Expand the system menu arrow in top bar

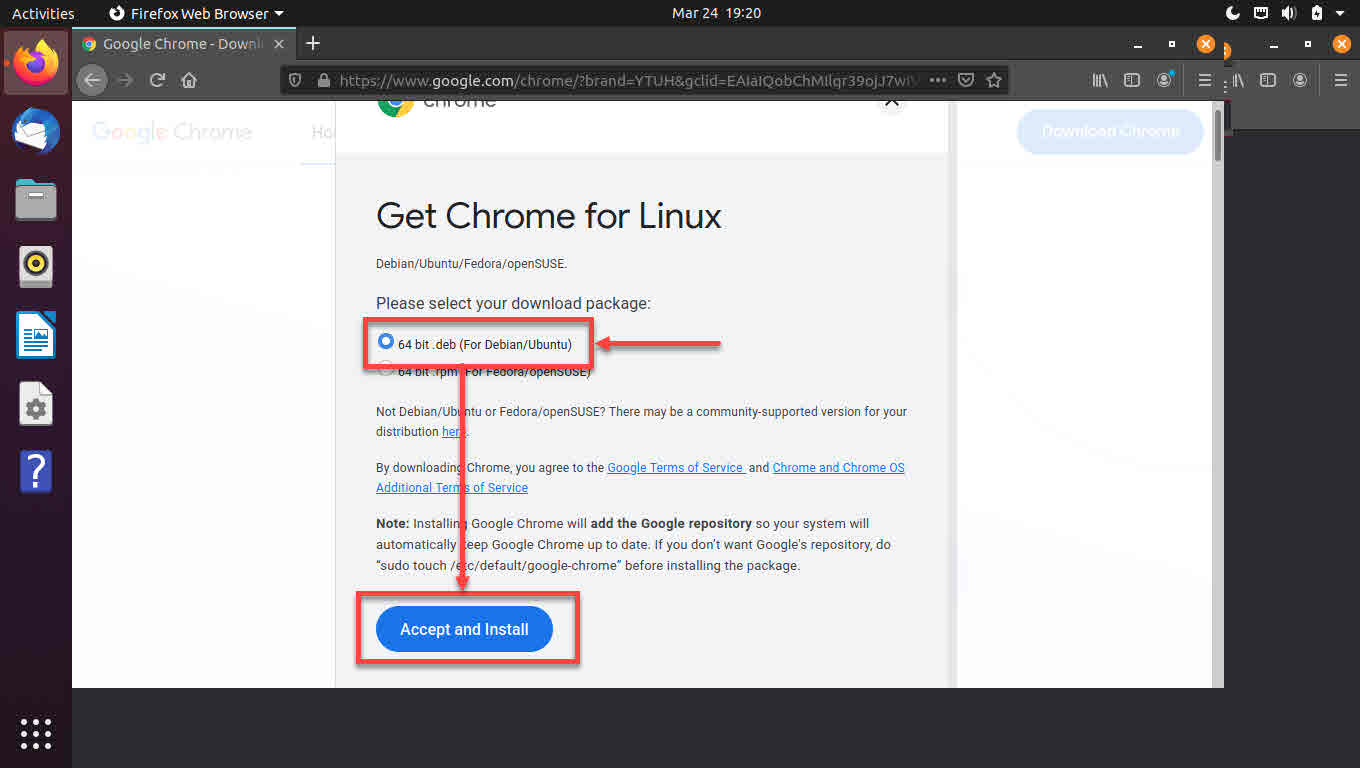click(1340, 13)
